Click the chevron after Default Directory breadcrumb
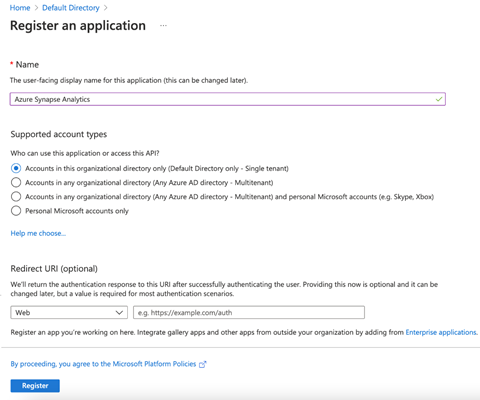The image size is (480, 400). tap(106, 8)
